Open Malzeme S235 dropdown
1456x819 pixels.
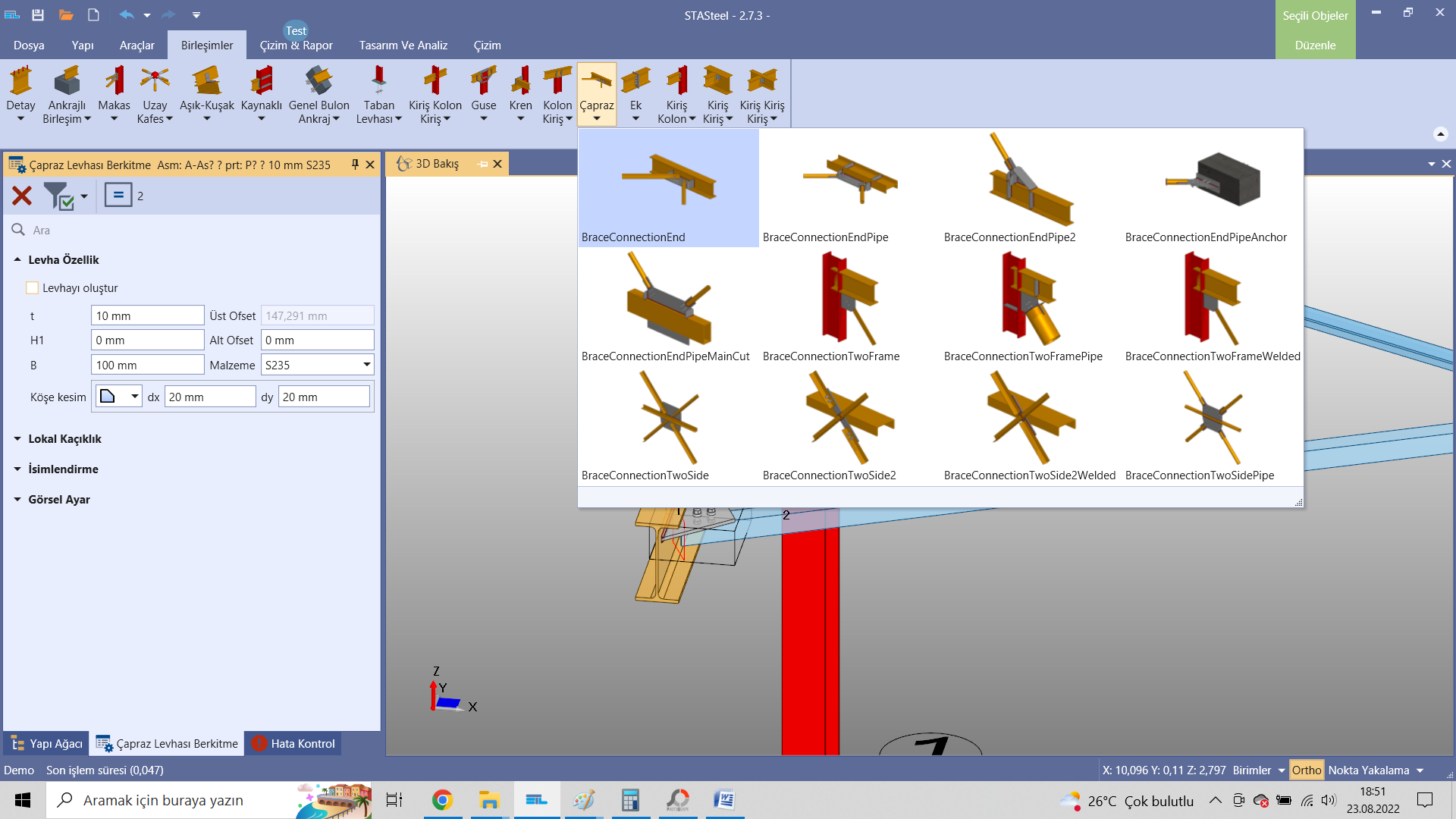pyautogui.click(x=367, y=365)
